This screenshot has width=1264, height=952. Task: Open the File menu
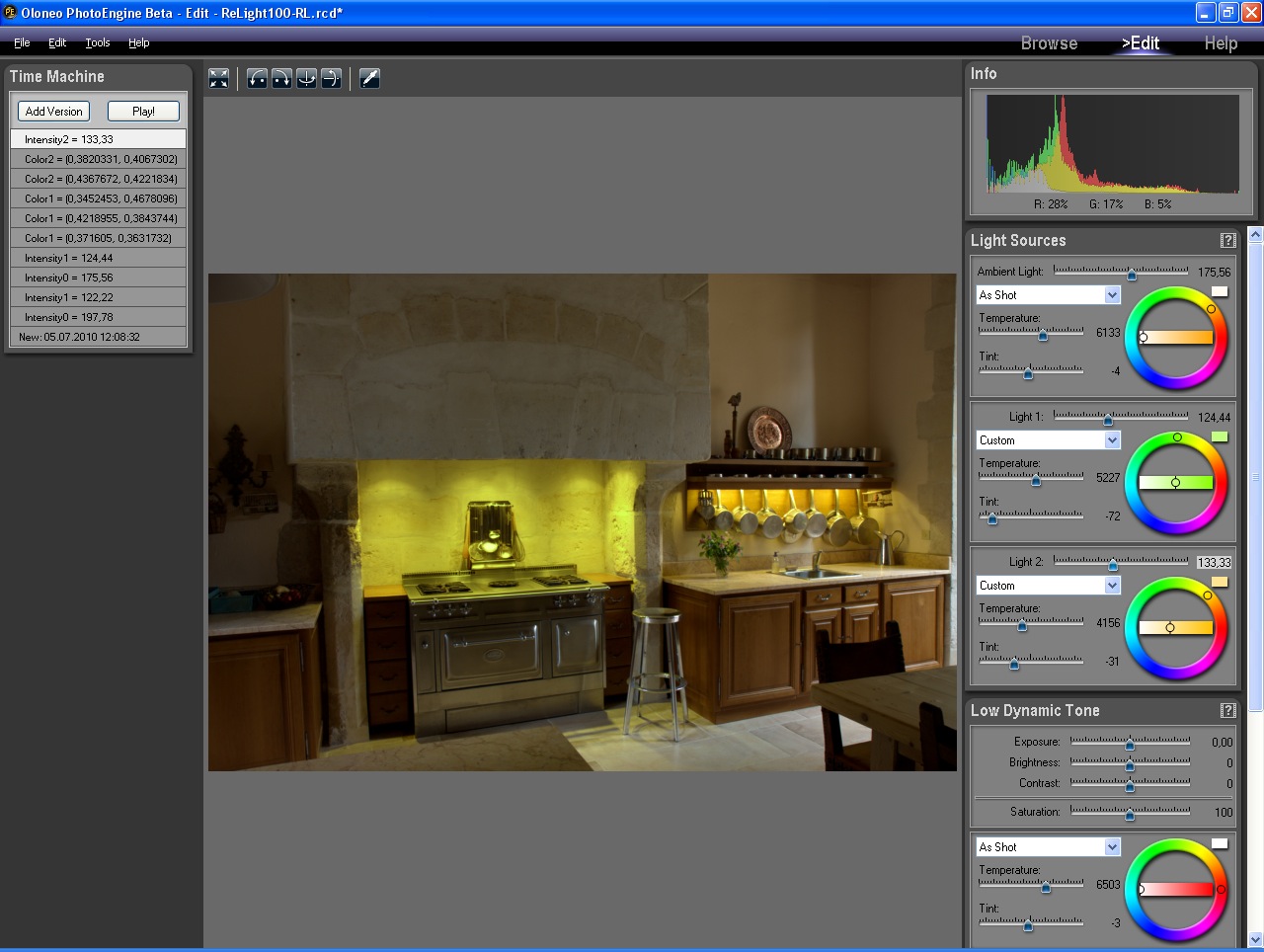[22, 42]
